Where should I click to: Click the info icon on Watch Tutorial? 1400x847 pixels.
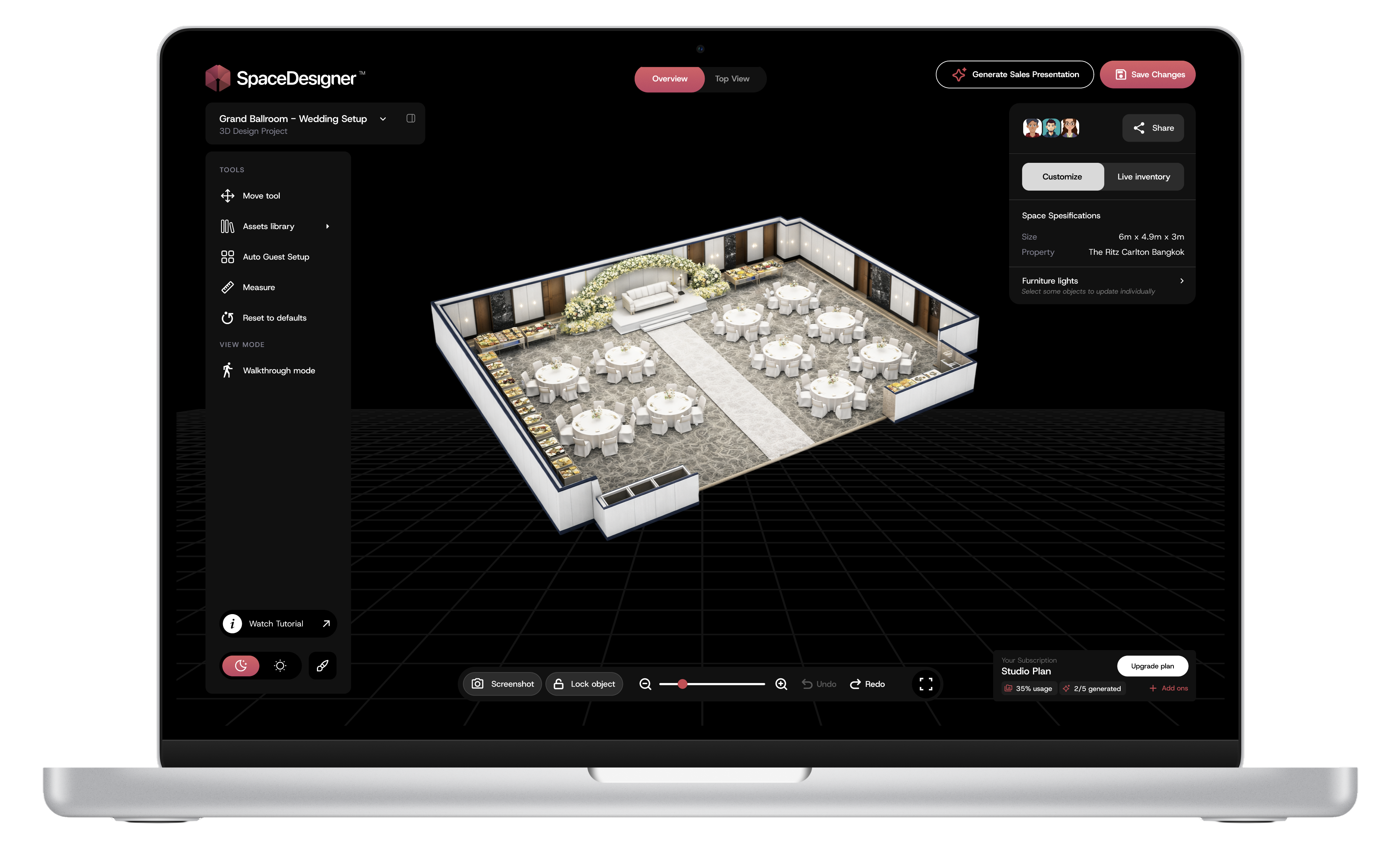tap(232, 624)
